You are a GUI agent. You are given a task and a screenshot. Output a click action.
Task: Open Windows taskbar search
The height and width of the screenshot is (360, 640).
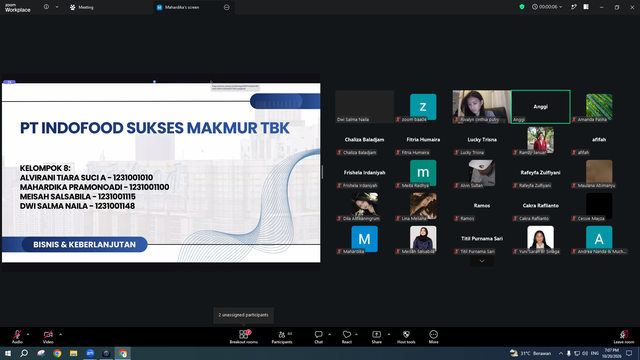click(x=24, y=353)
